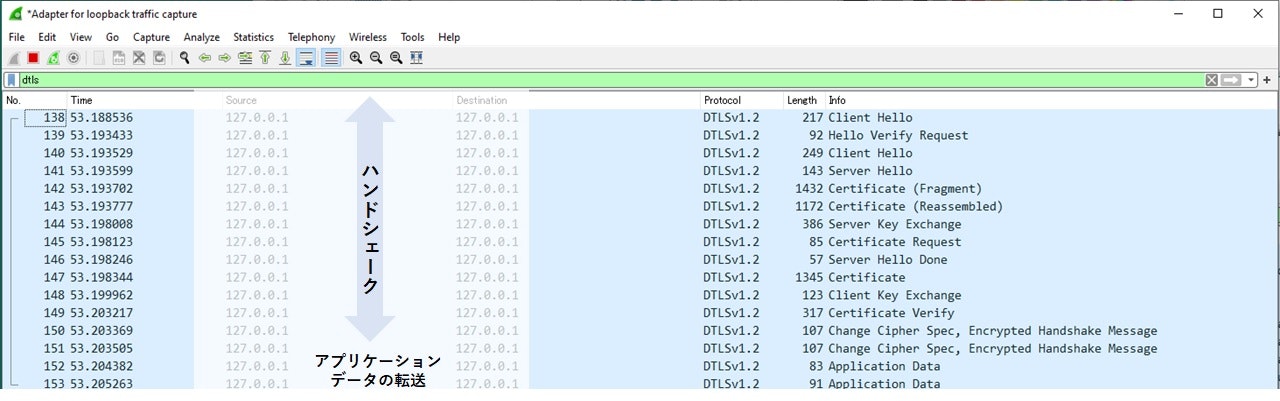Apply the display filter arrow
This screenshot has height=401, width=1280.
click(1232, 80)
